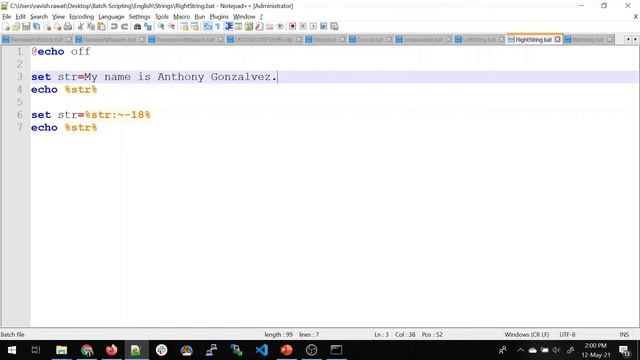This screenshot has width=640, height=360.
Task: Open Folder as Workspace panel icon
Action: click(x=269, y=27)
